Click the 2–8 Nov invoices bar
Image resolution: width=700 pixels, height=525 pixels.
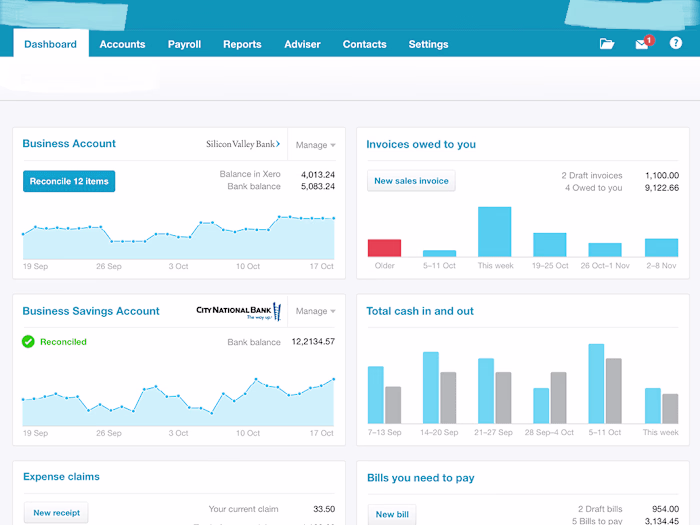click(662, 248)
